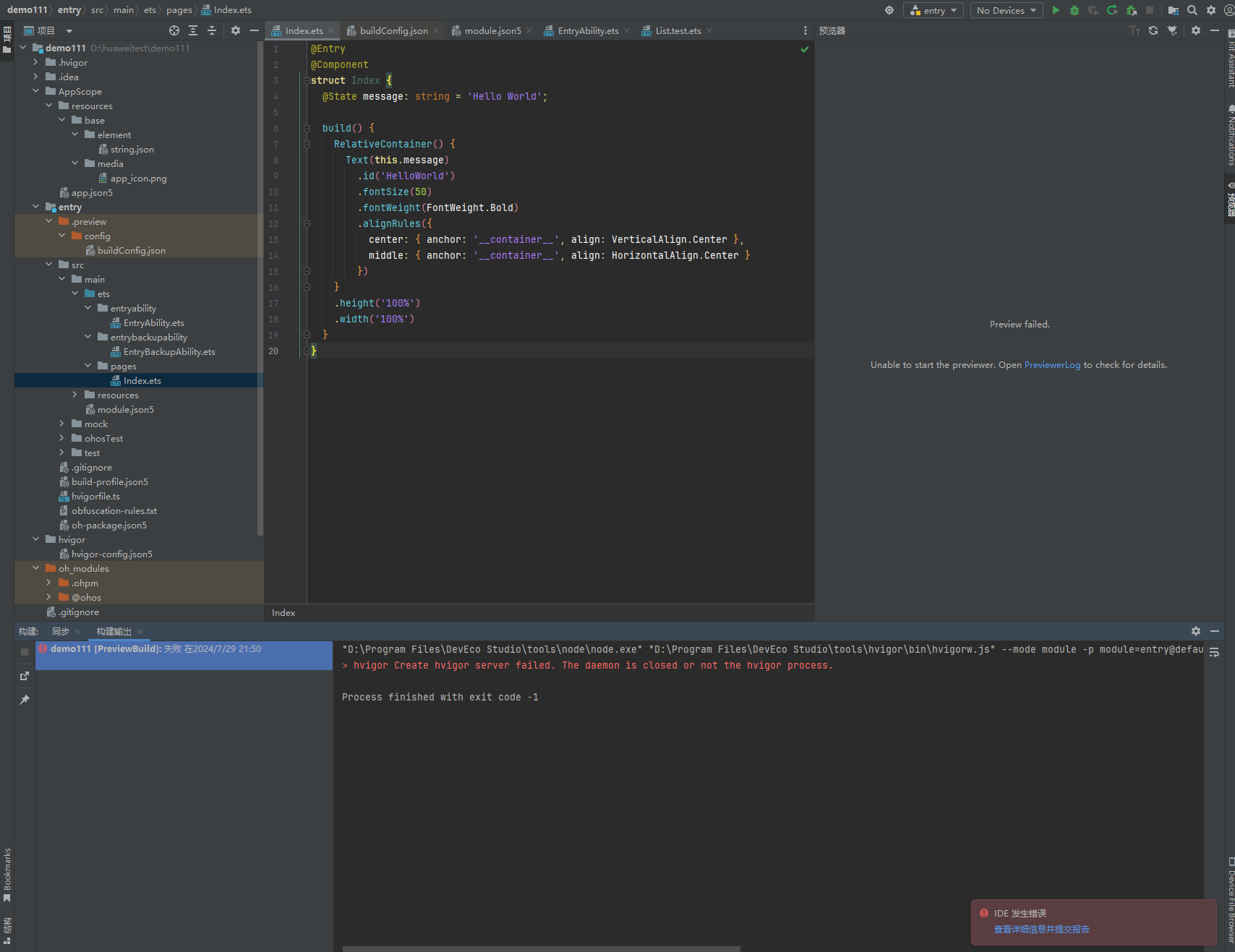Collapse the AppScope folder
Viewport: 1235px width, 952px height.
point(35,91)
